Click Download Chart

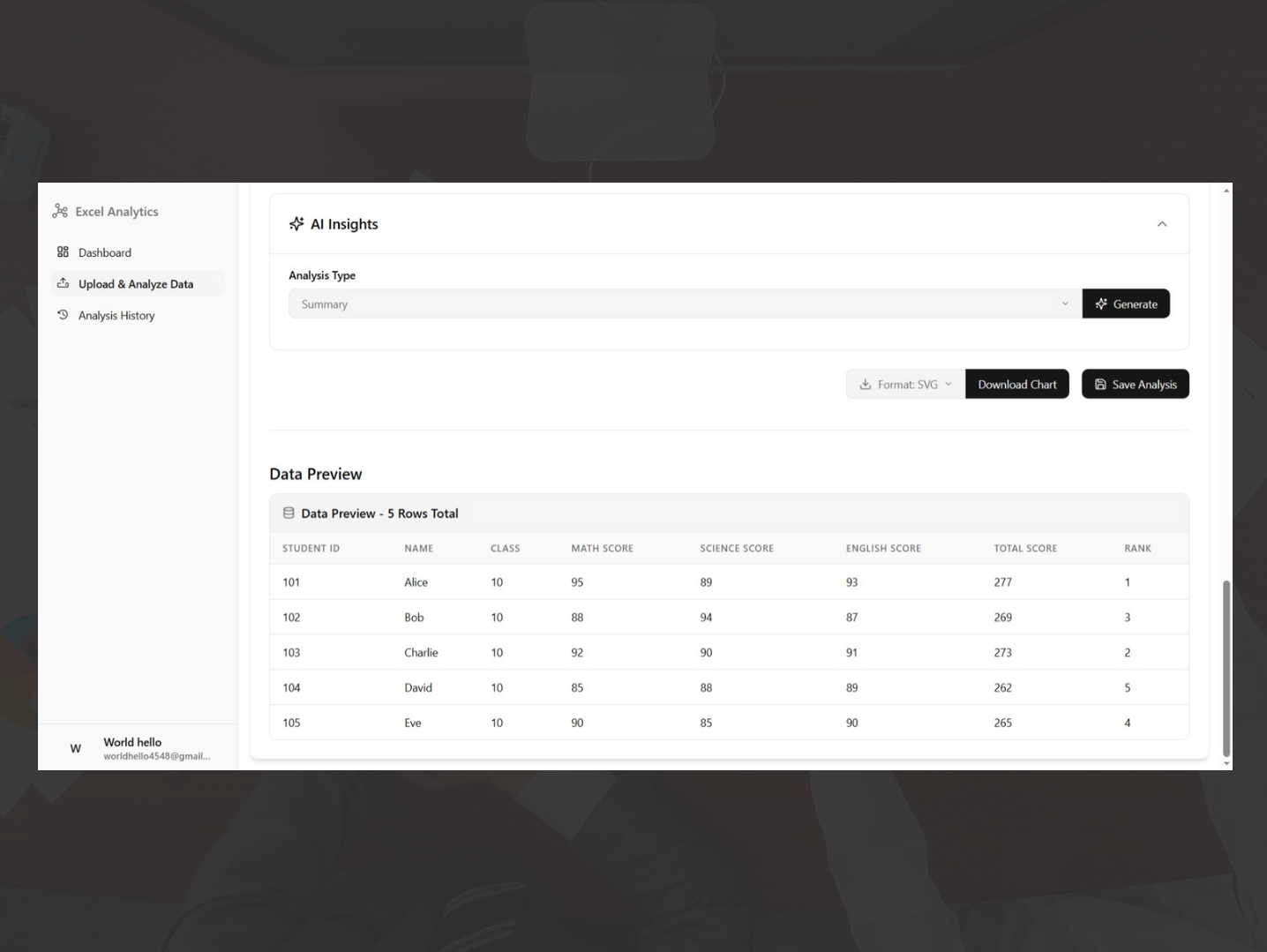point(1016,384)
